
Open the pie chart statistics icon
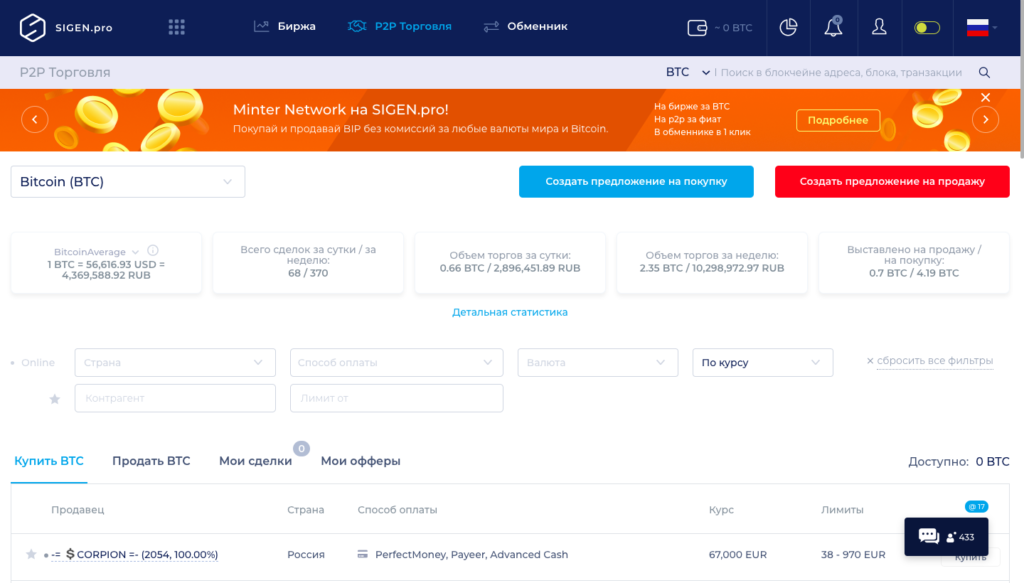(x=788, y=27)
